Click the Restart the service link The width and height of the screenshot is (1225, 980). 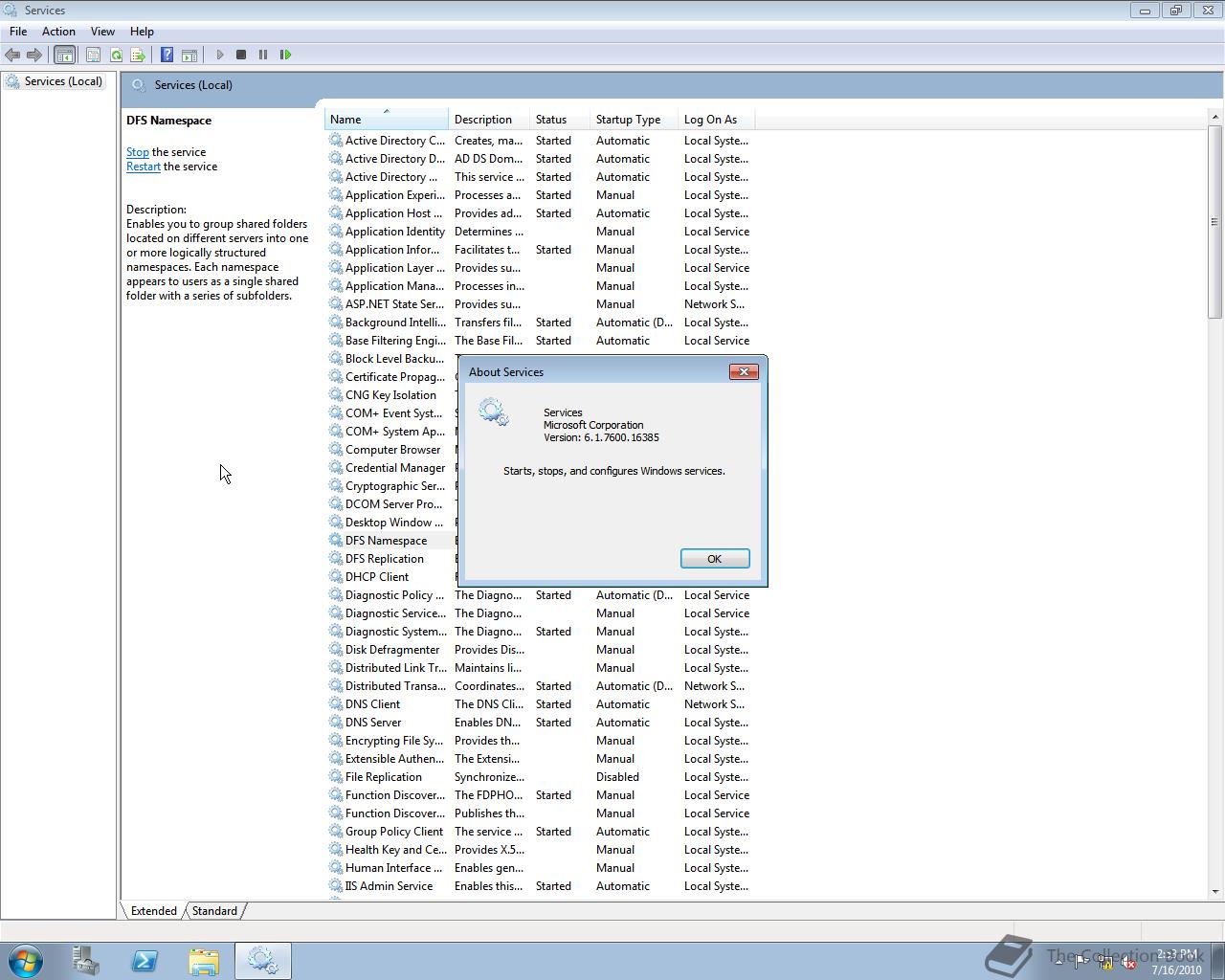coord(144,167)
